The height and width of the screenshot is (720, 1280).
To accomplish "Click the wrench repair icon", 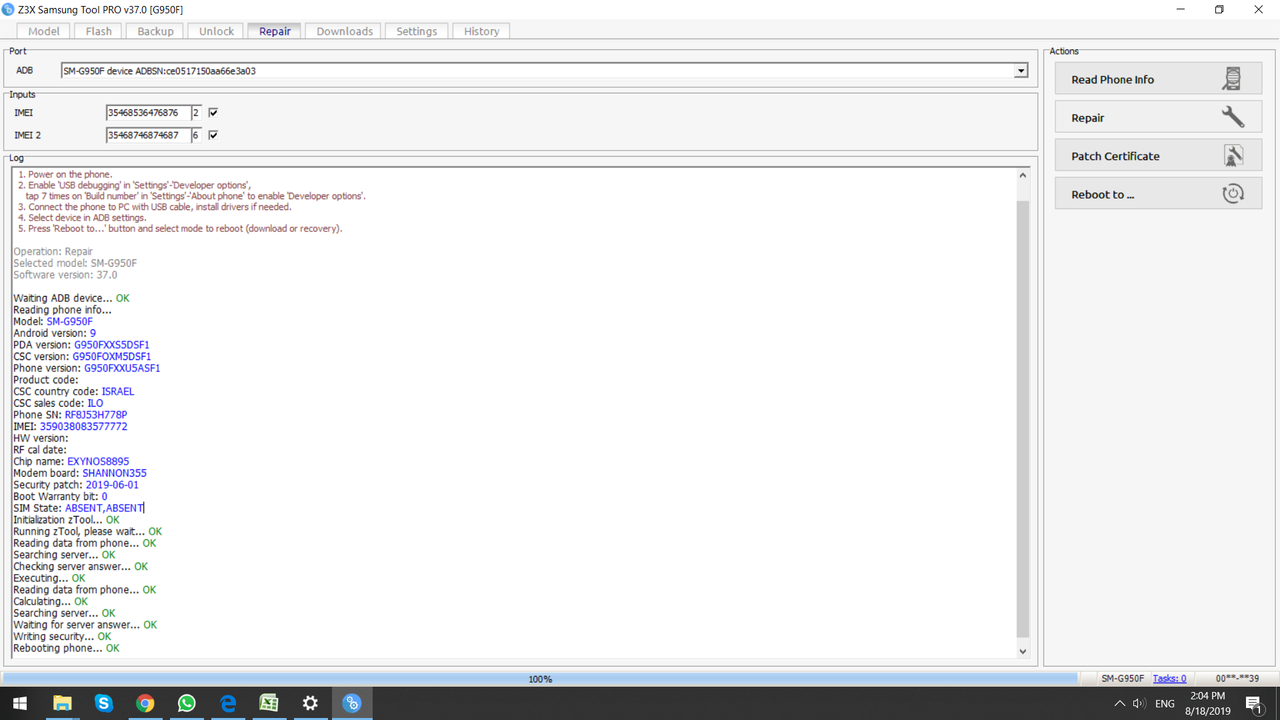I will click(1233, 117).
